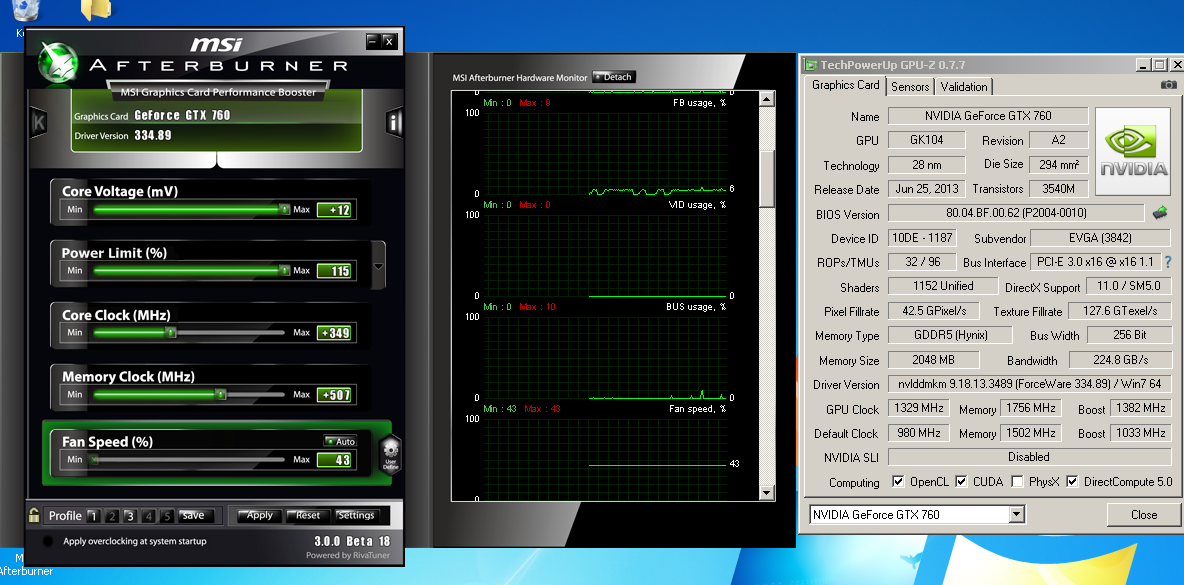The width and height of the screenshot is (1184, 585).
Task: Select profile slot 4
Action: click(x=149, y=516)
